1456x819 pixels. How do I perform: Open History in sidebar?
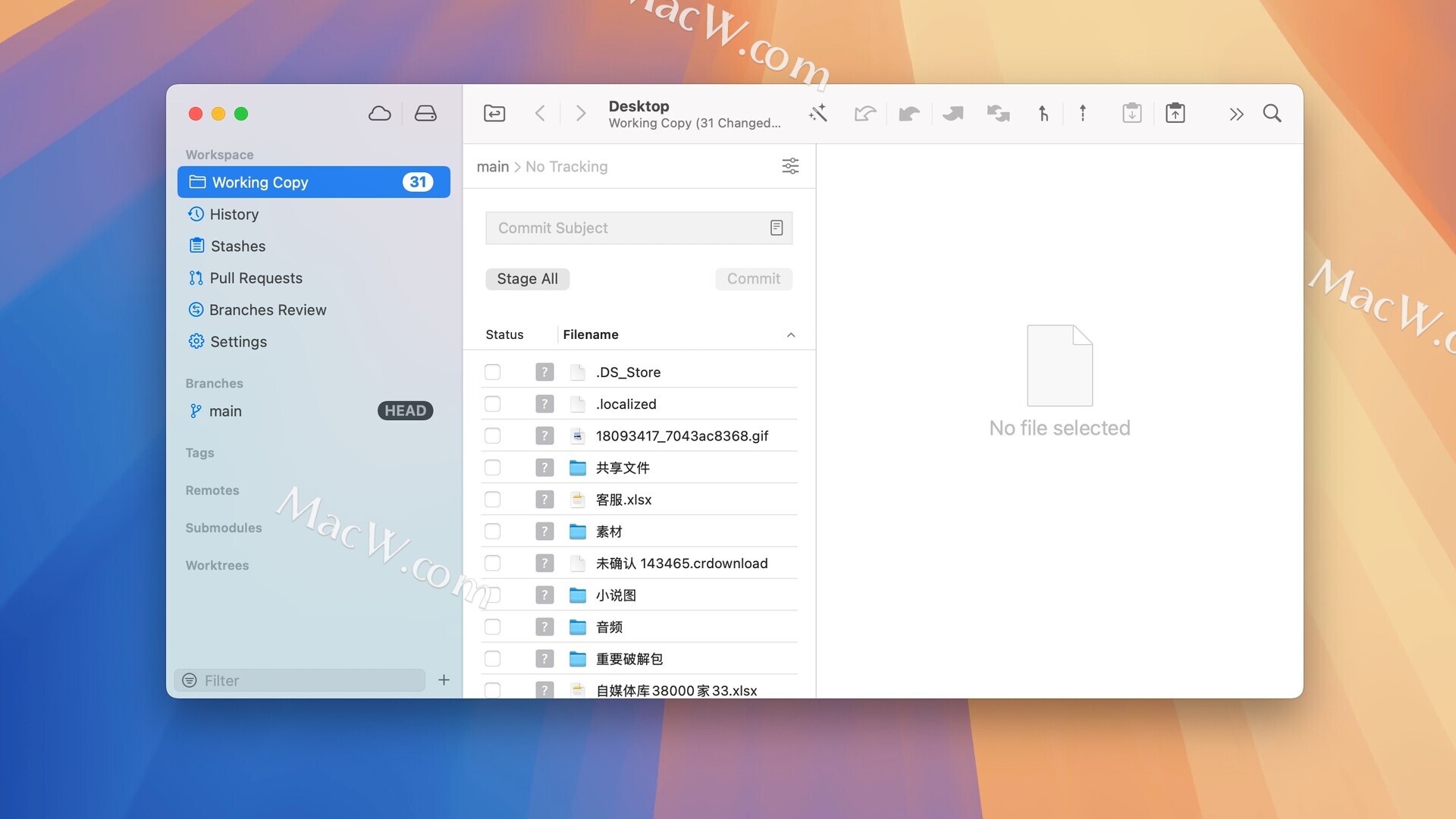click(234, 215)
